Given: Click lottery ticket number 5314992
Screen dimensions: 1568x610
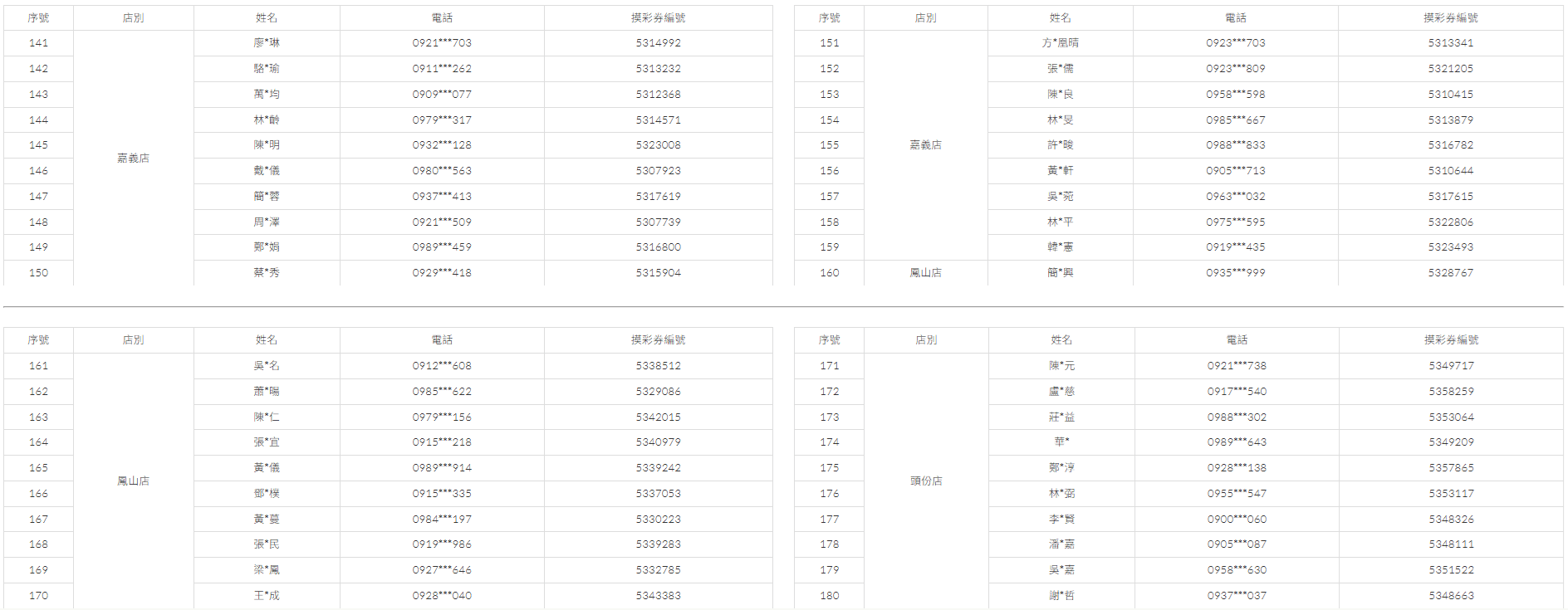Looking at the screenshot, I should pyautogui.click(x=658, y=43).
